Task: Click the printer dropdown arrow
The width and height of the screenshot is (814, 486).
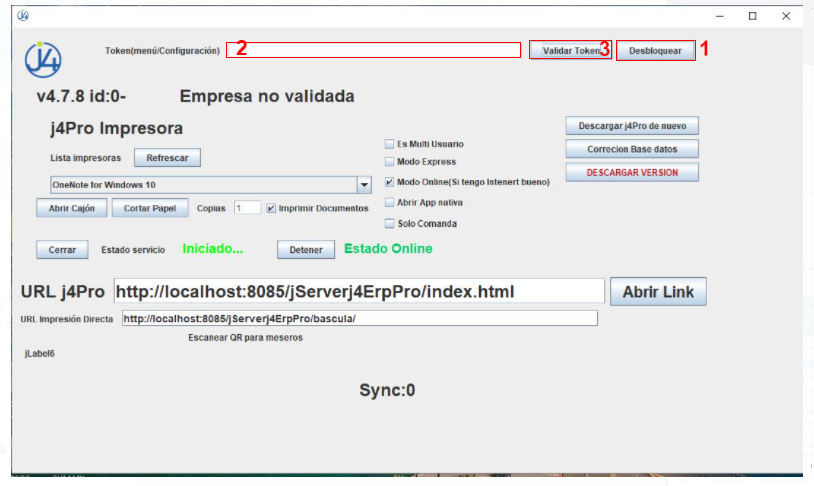Action: click(x=364, y=185)
